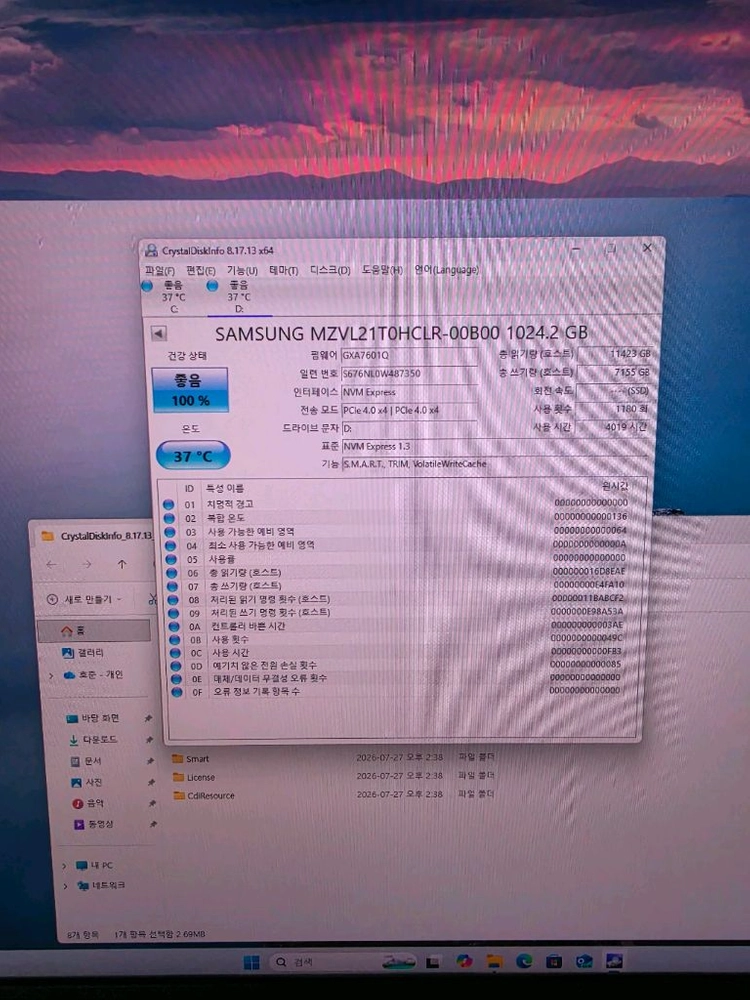Click the previous disk arrow button
The height and width of the screenshot is (1000, 750).
click(x=159, y=334)
